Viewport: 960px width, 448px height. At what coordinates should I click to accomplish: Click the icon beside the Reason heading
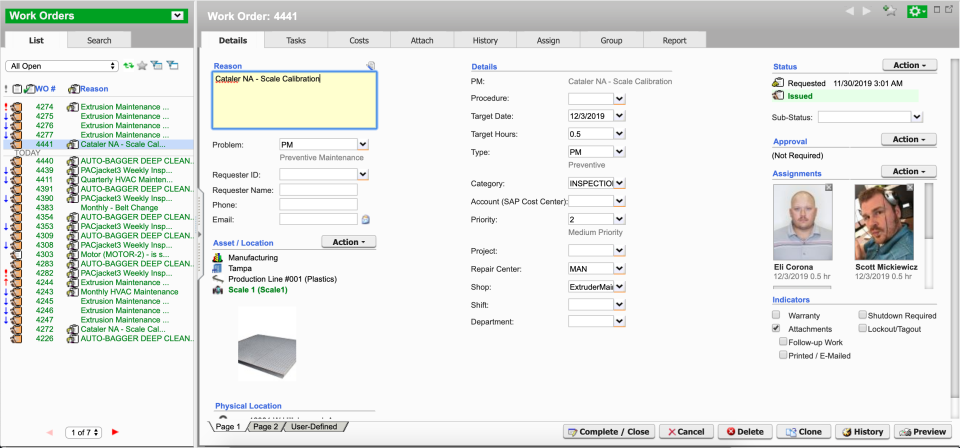point(371,66)
